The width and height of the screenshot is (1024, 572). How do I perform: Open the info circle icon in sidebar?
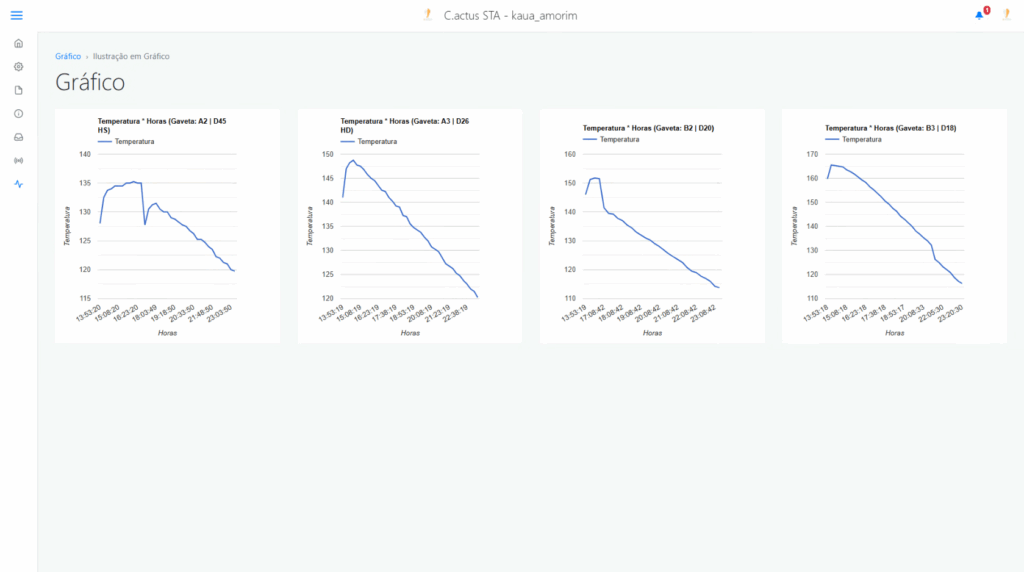18,113
